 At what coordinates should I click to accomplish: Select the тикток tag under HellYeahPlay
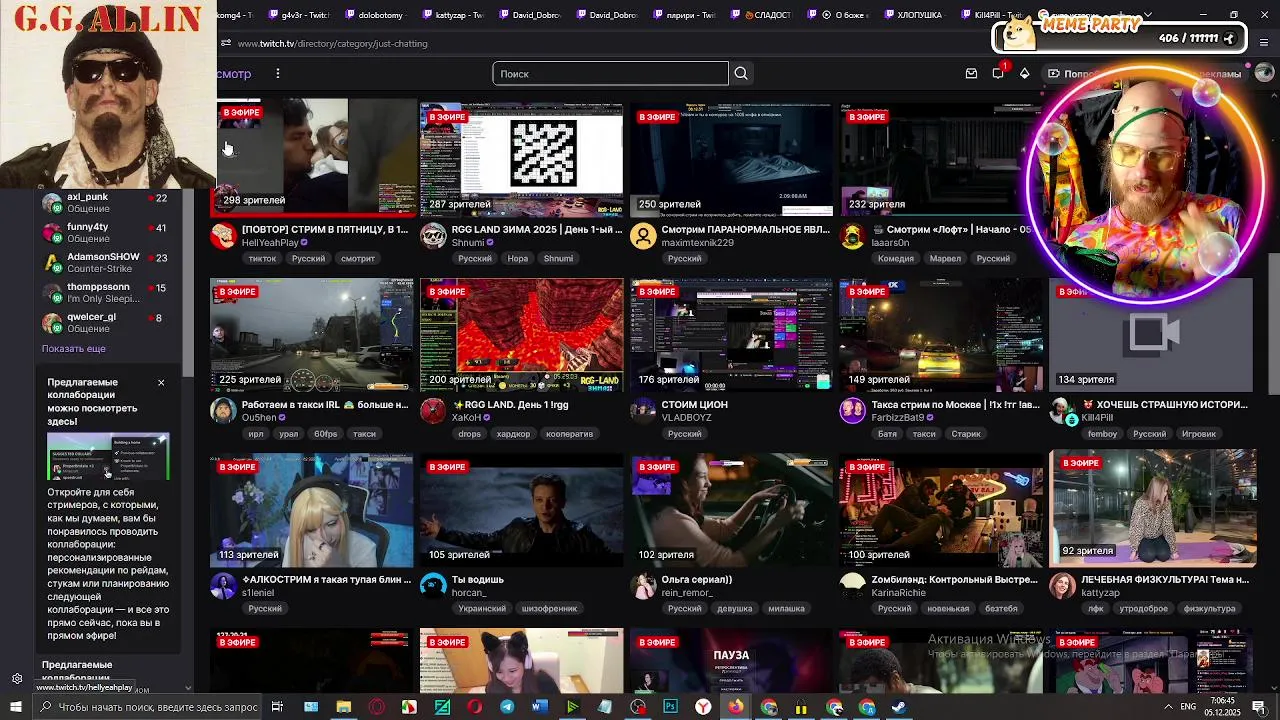coord(262,259)
